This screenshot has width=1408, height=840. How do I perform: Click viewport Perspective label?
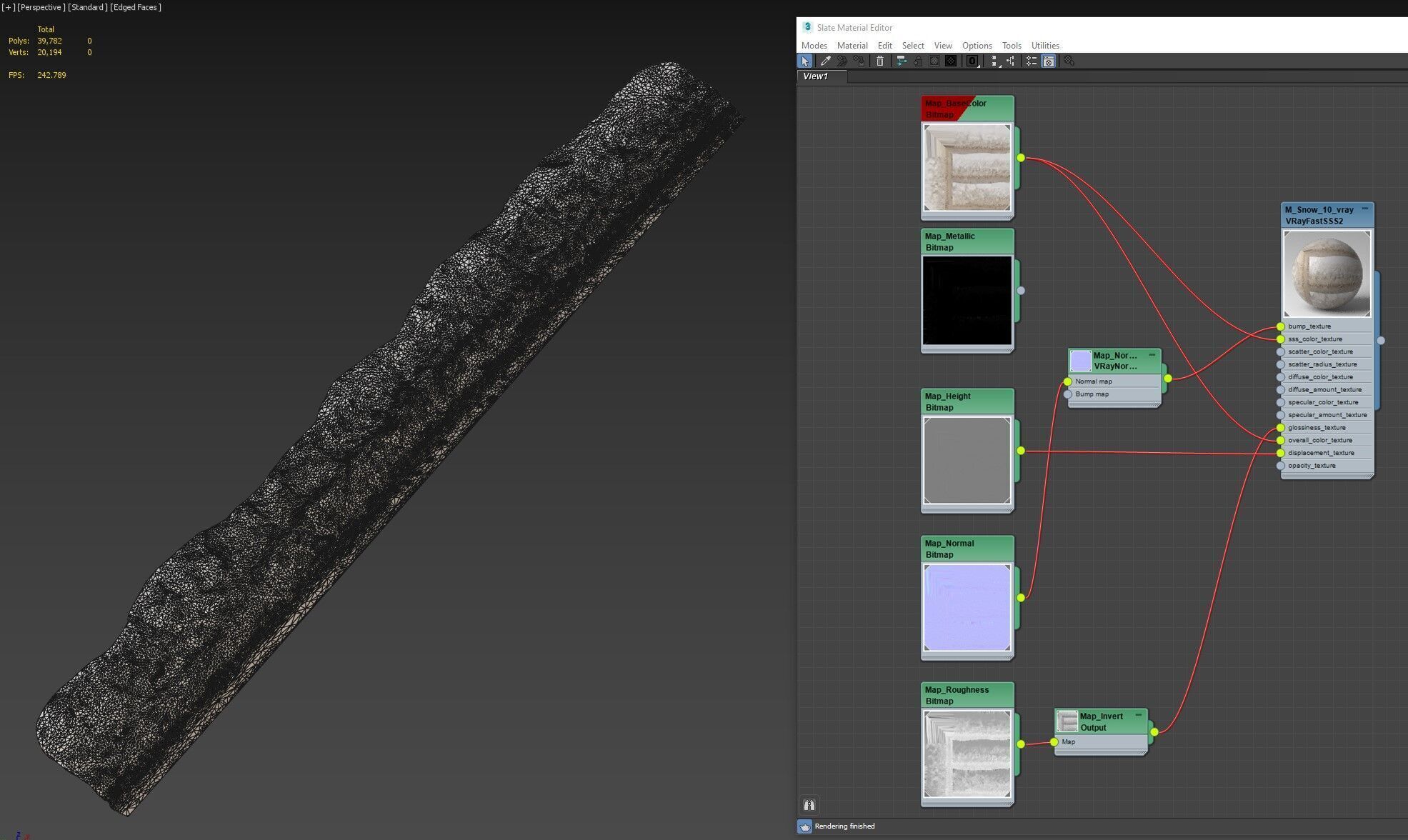coord(41,7)
